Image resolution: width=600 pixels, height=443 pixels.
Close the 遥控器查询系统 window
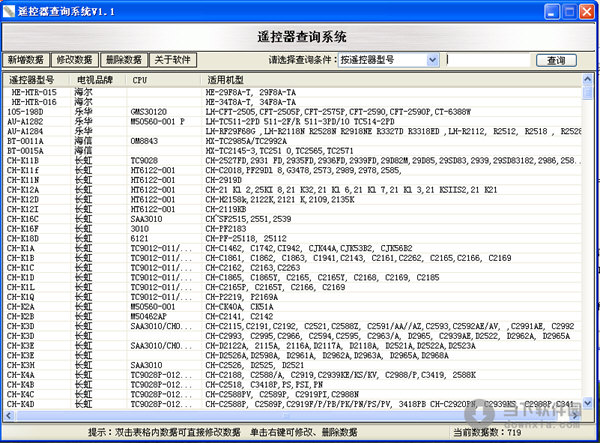tap(587, 12)
